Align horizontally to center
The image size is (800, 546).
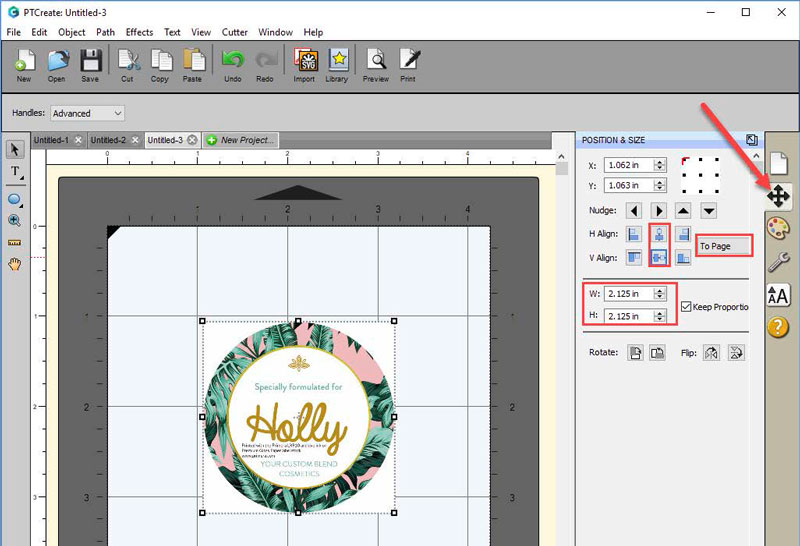(659, 234)
